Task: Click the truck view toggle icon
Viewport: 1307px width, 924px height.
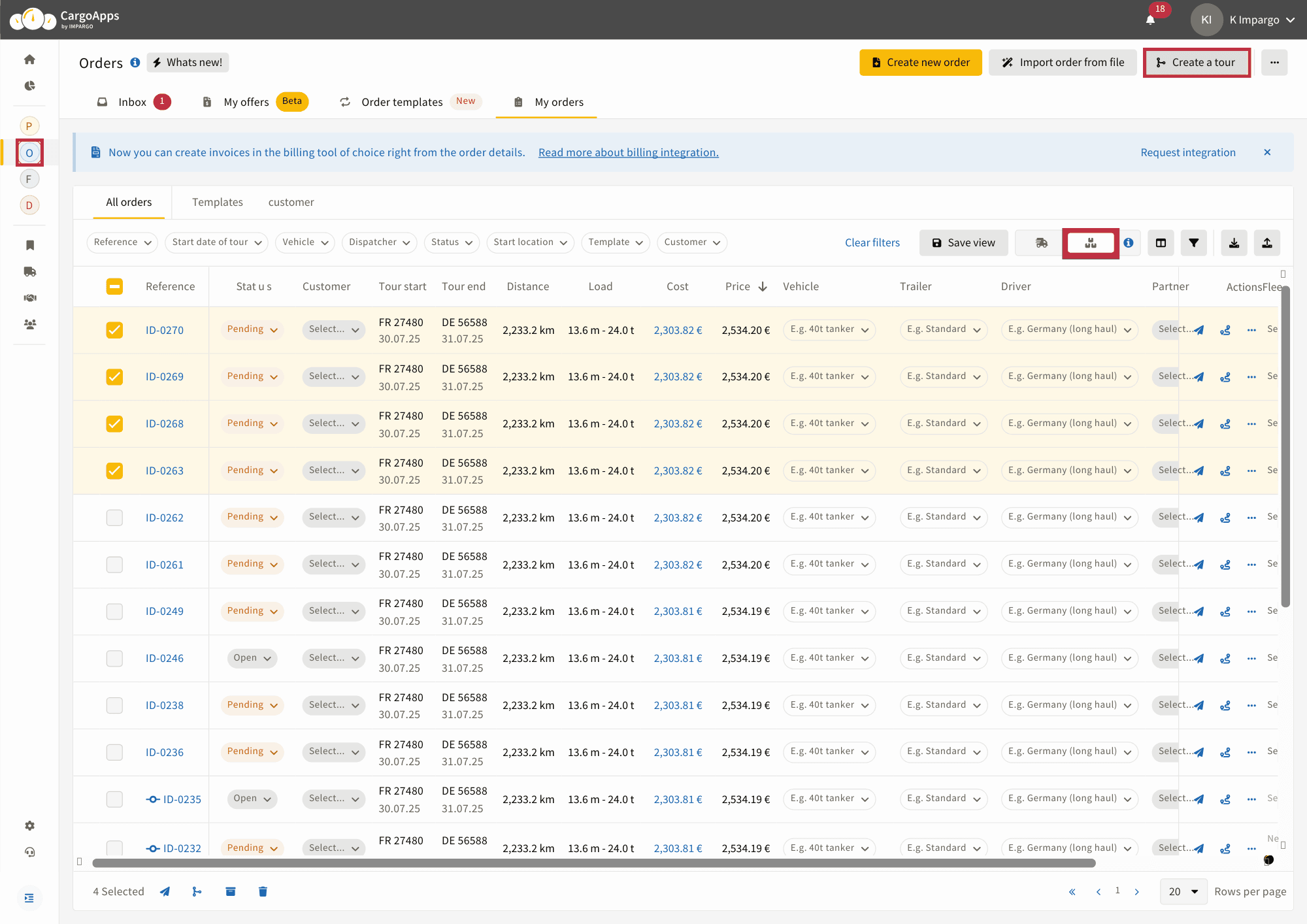Action: point(1042,242)
